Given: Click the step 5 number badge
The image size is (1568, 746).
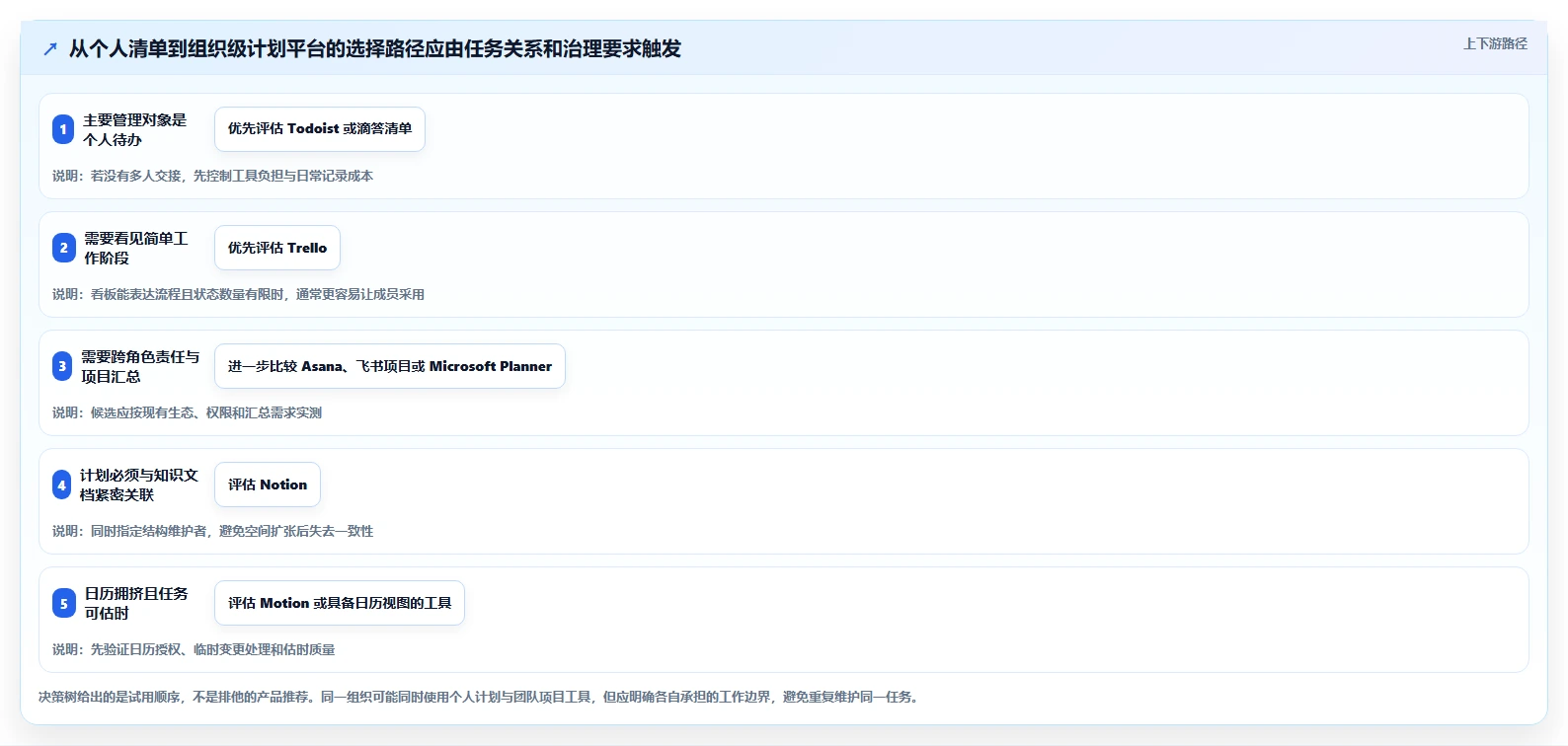Looking at the screenshot, I should click(63, 603).
